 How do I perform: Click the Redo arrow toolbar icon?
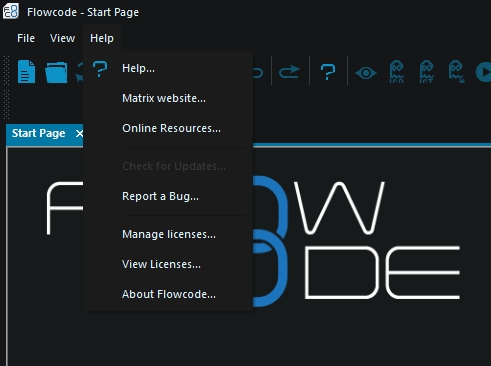click(289, 72)
